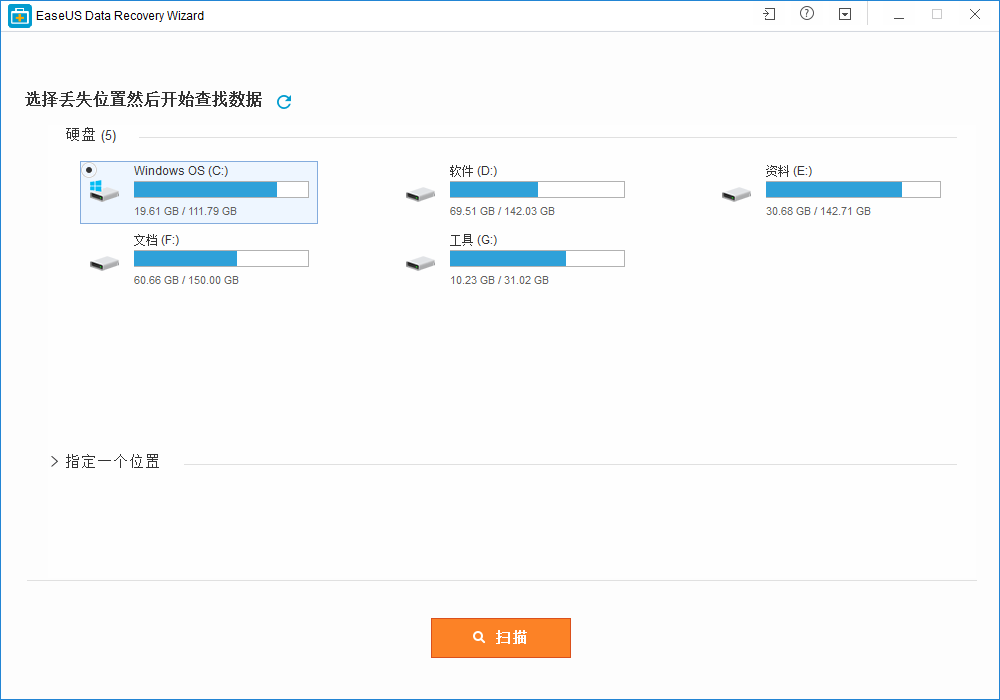Select the 软件 (D:) drive label

tap(473, 171)
